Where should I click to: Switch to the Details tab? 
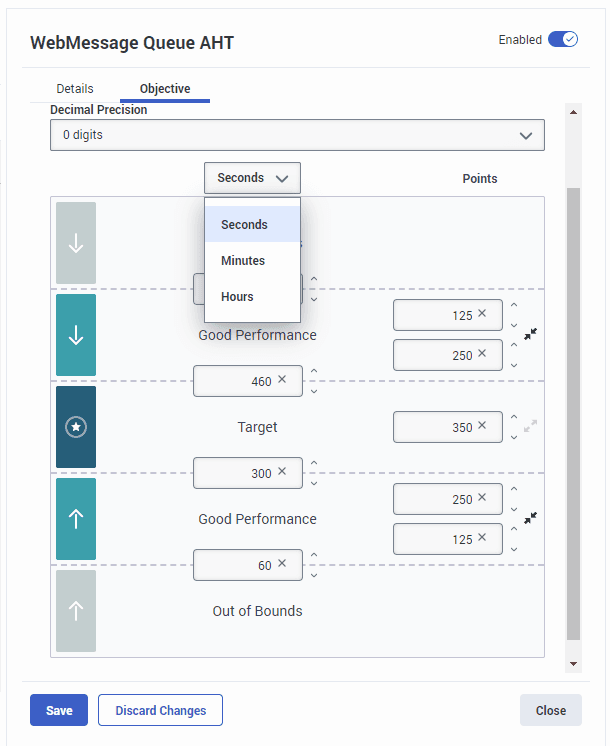75,89
